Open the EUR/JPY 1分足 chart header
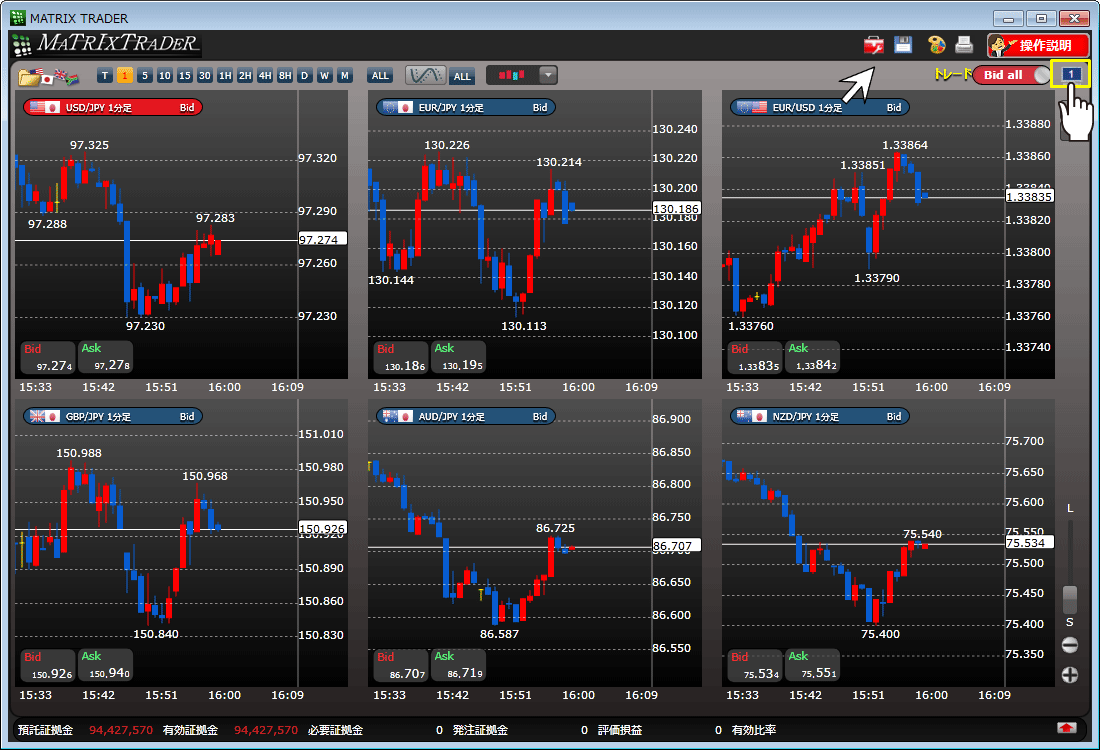The image size is (1100, 750). (x=466, y=107)
